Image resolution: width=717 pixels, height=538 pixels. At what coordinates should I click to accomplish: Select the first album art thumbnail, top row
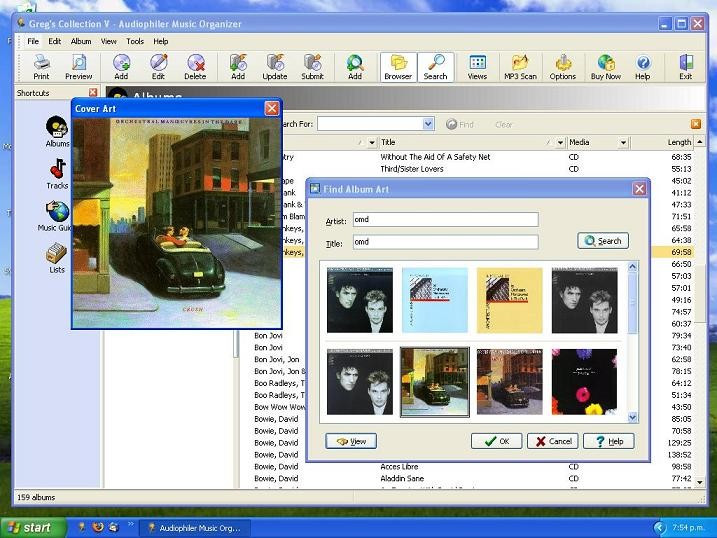point(360,300)
